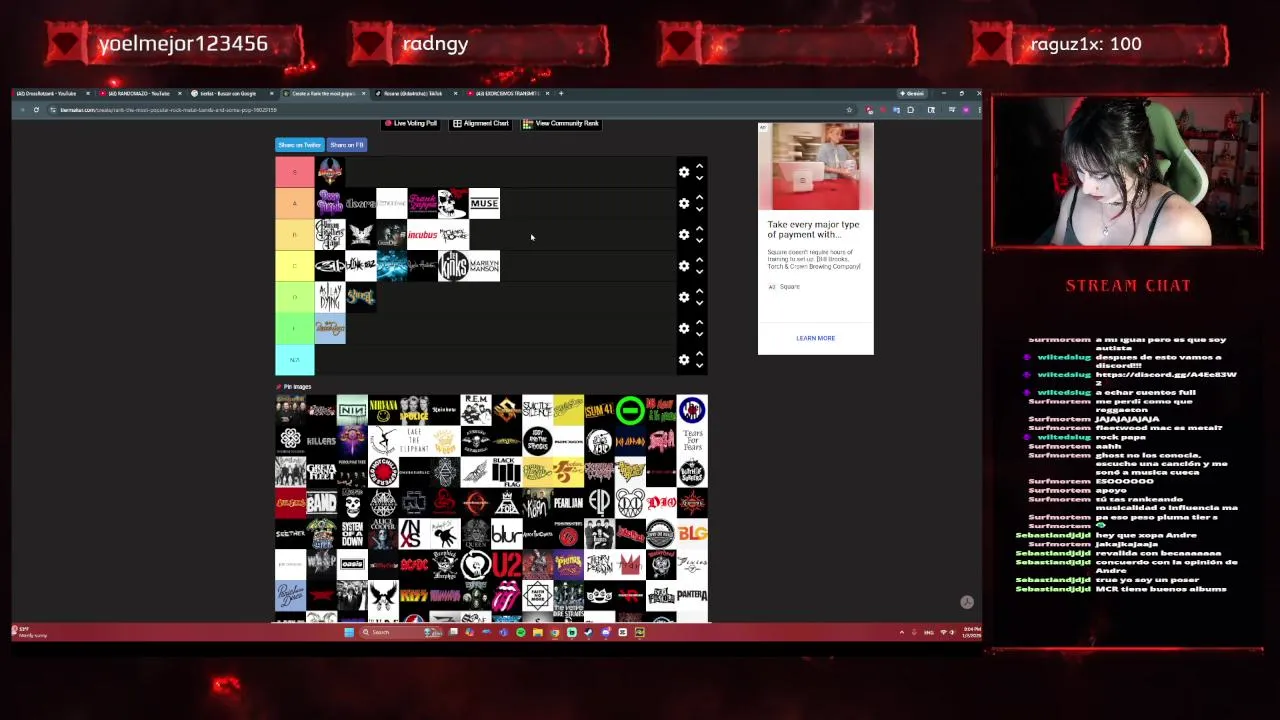Select the AC/DC logo tile
This screenshot has width=1280, height=720.
pos(414,564)
